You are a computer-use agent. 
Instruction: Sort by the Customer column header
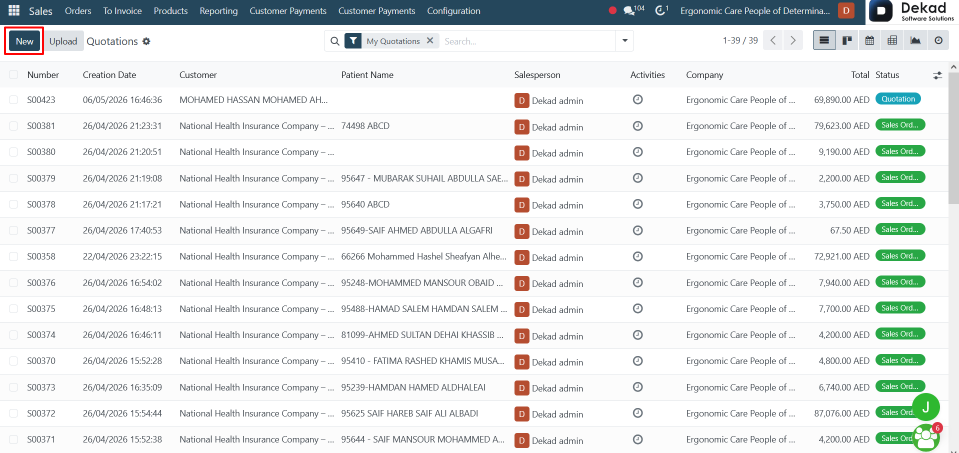(198, 75)
